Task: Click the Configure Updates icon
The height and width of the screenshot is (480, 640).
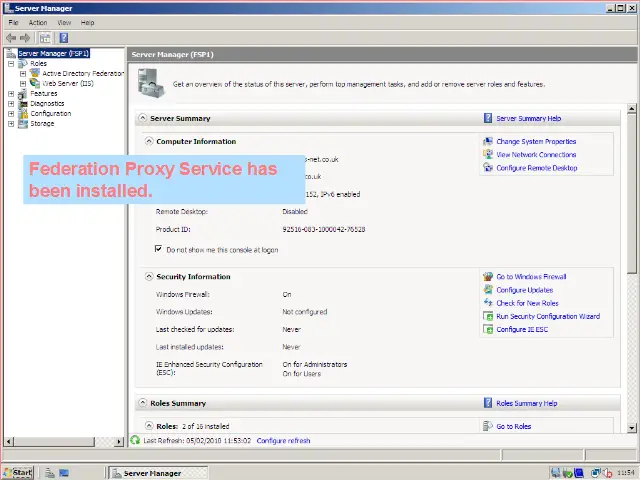Action: (488, 290)
